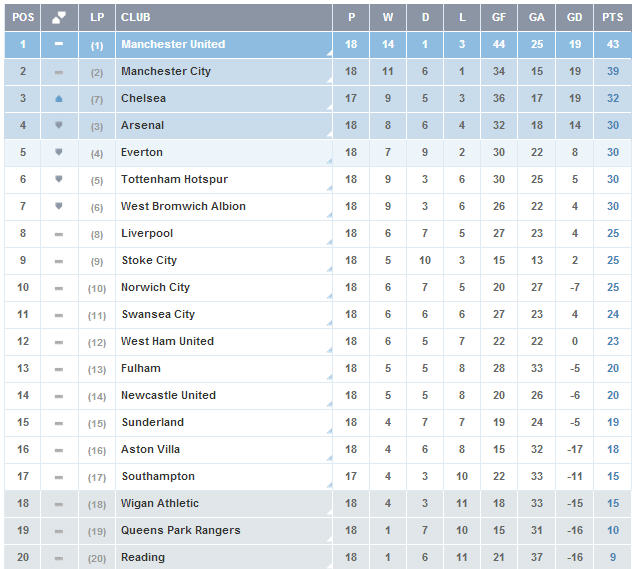Viewport: 637px width, 569px height.
Task: Open the Queens Park Rangers club link
Action: pyautogui.click(x=180, y=530)
